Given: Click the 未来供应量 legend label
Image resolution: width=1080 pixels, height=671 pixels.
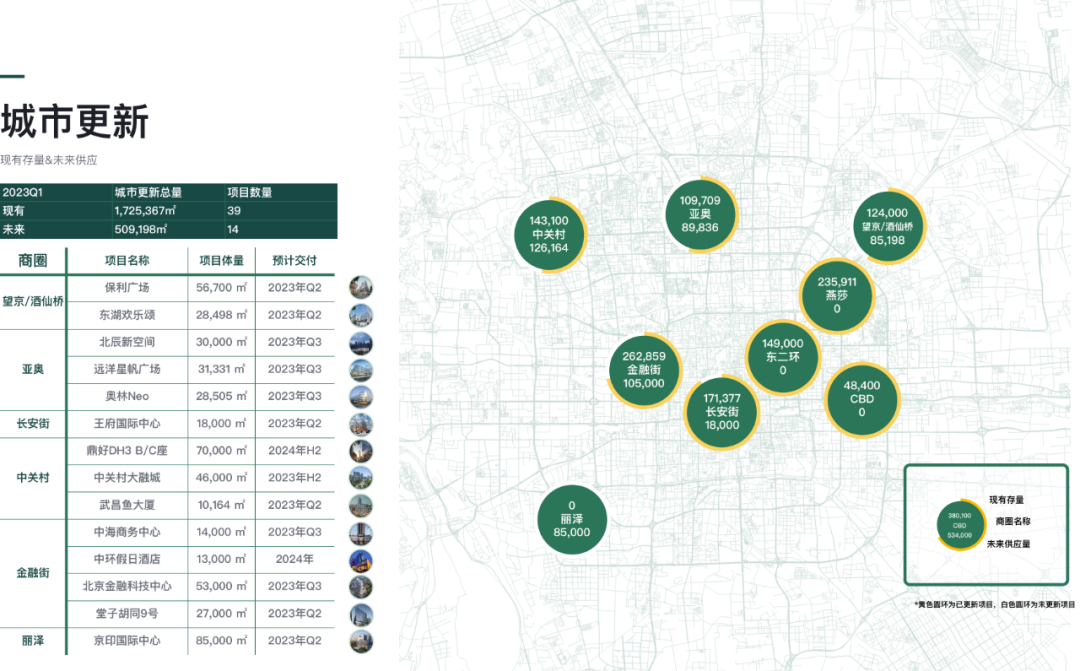Looking at the screenshot, I should pos(1008,544).
